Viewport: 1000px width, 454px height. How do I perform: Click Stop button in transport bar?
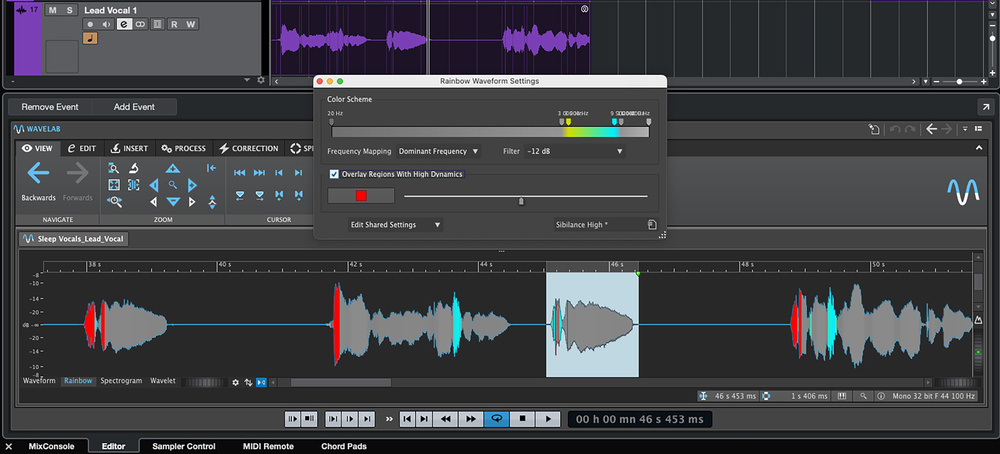pyautogui.click(x=522, y=419)
